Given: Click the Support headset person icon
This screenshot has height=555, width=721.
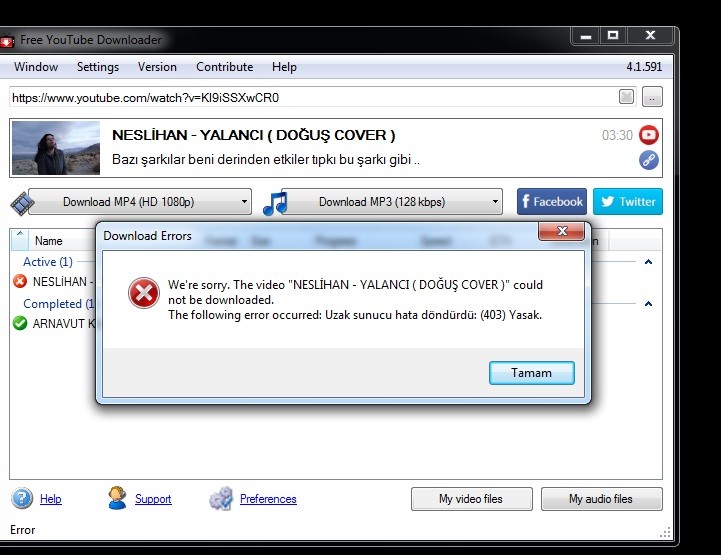Looking at the screenshot, I should click(117, 498).
